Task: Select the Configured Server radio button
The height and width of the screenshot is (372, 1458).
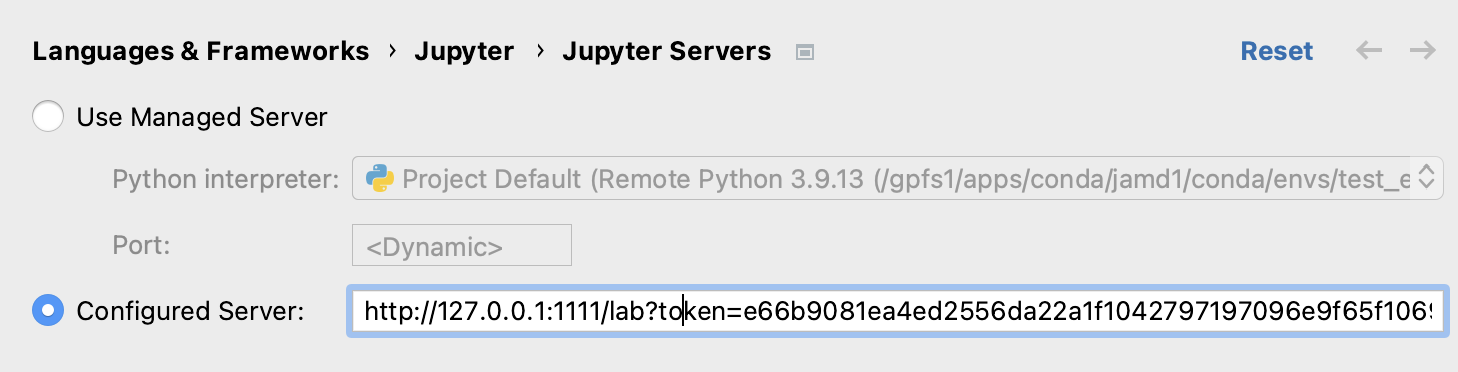Action: [x=48, y=311]
